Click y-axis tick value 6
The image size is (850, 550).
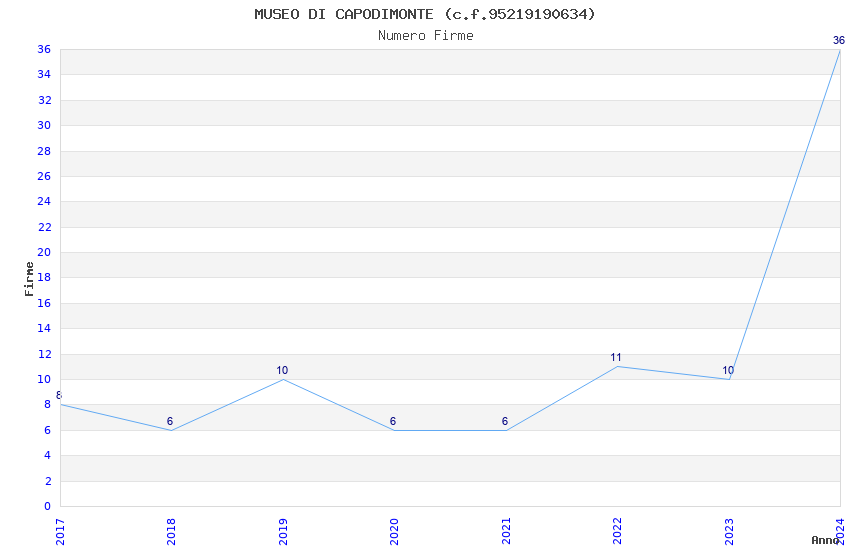pos(48,430)
